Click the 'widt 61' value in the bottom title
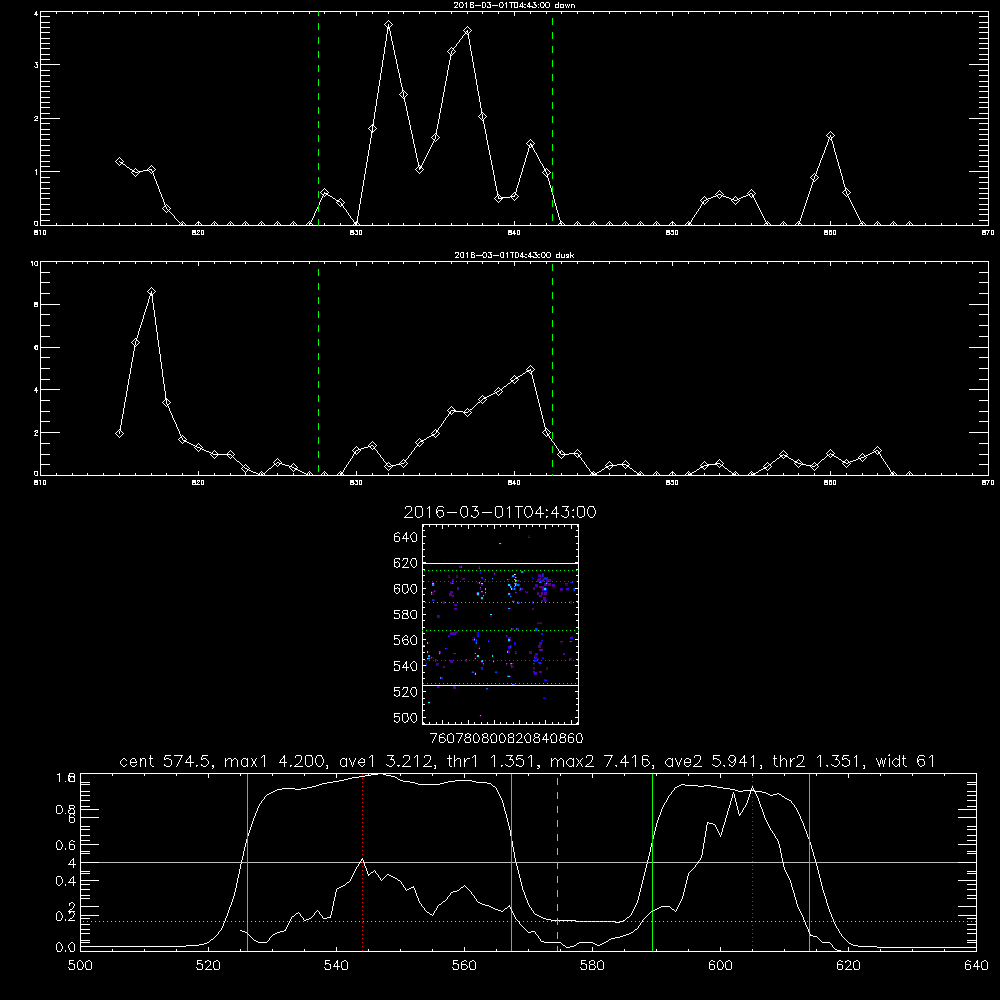 [906, 761]
